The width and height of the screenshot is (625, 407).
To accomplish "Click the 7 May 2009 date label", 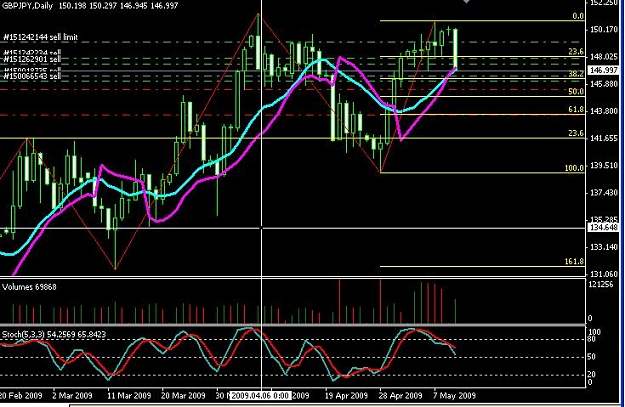I will [454, 396].
